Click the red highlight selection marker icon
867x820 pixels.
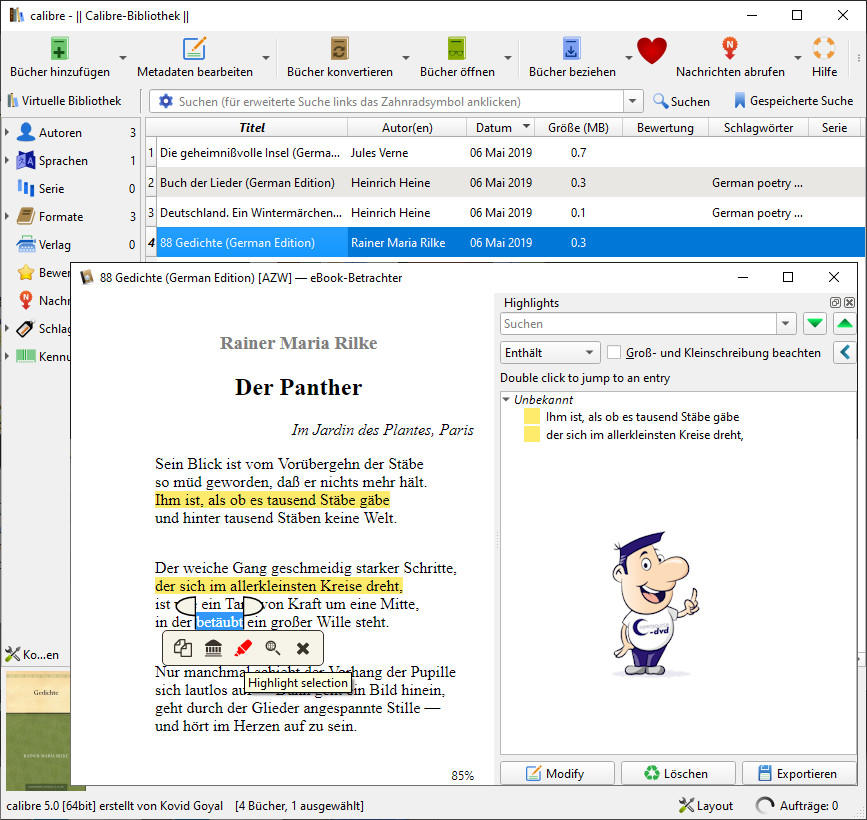pos(243,648)
